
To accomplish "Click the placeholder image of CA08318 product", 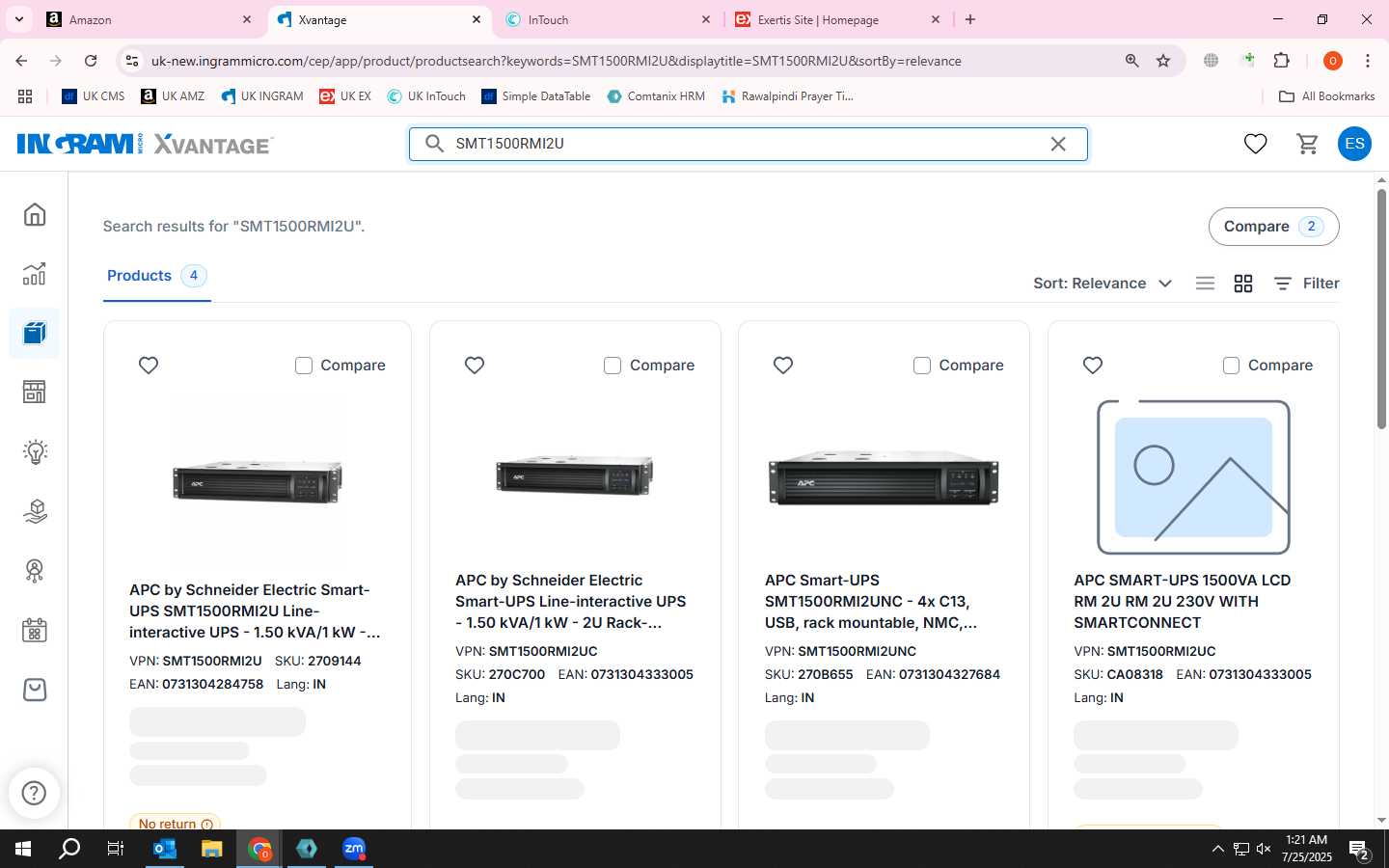I will coord(1193,477).
